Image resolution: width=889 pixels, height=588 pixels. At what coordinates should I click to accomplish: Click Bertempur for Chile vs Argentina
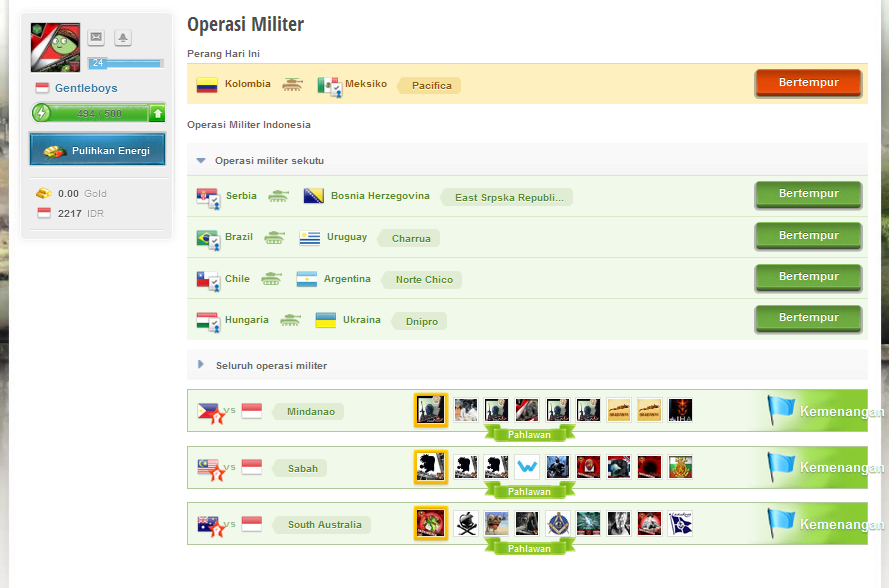coord(808,277)
